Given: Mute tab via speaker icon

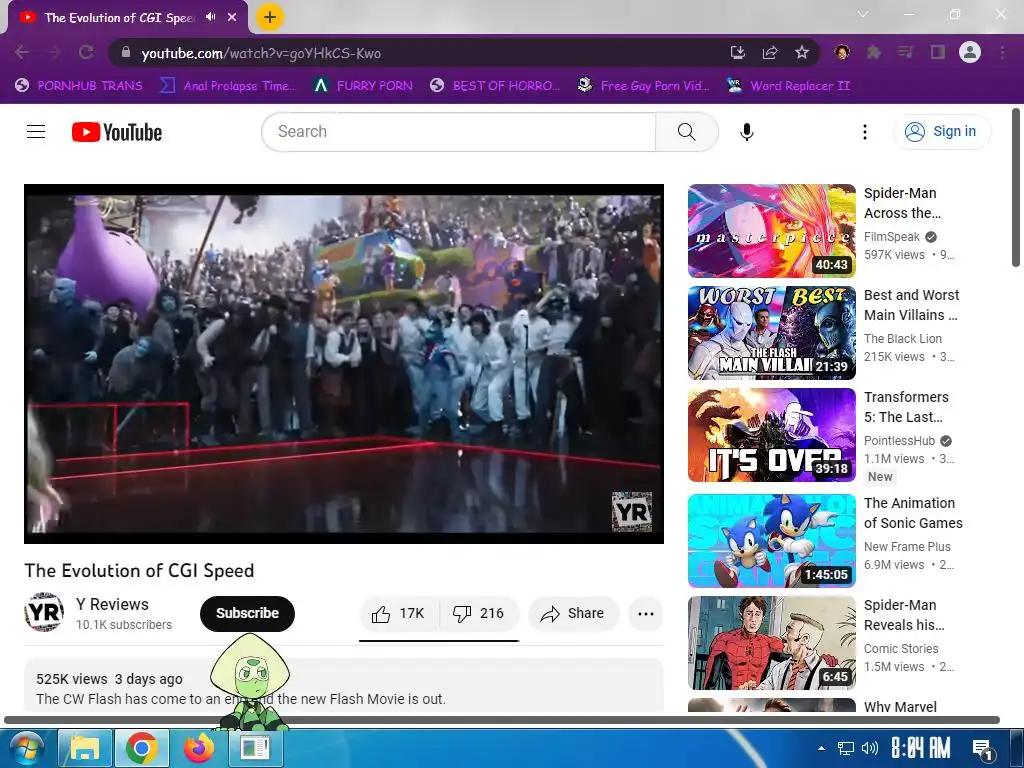Looking at the screenshot, I should pos(210,17).
